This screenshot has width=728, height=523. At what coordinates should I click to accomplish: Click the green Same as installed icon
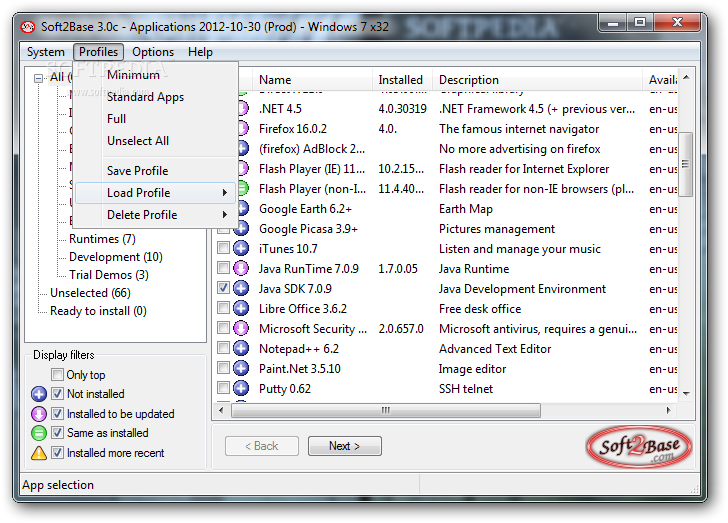39,433
